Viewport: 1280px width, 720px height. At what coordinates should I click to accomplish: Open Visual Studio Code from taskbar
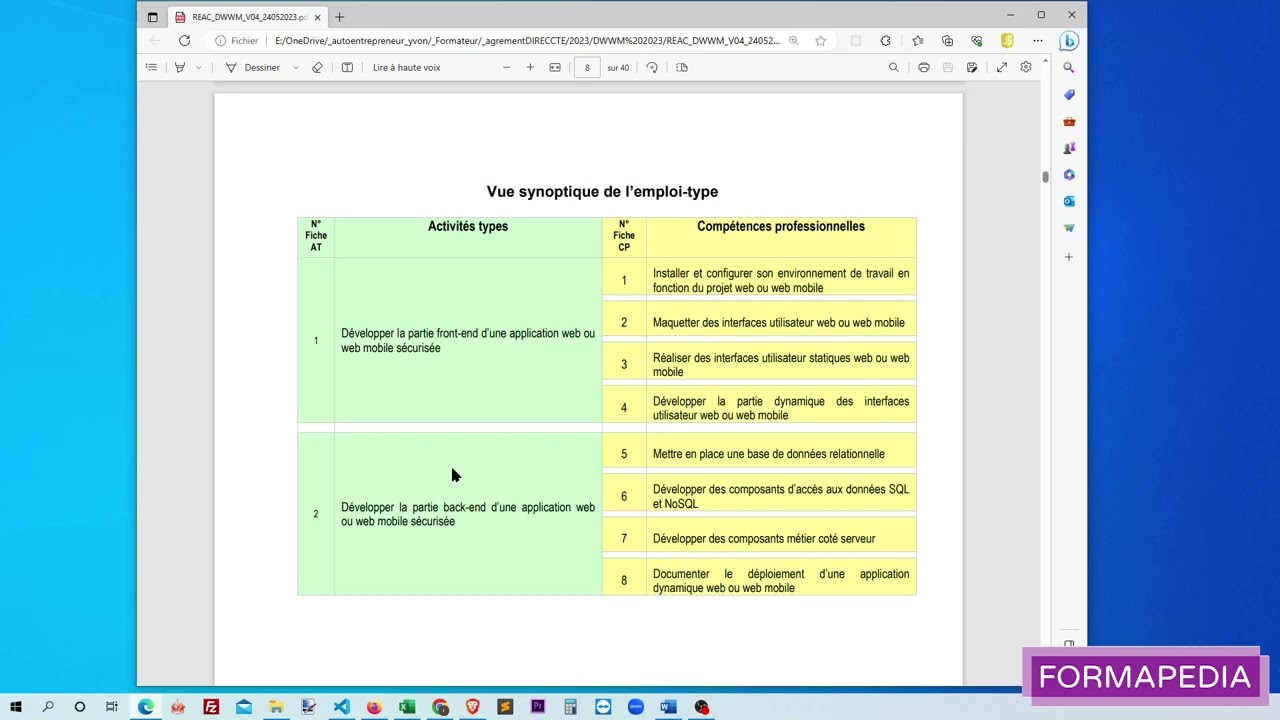[x=341, y=707]
